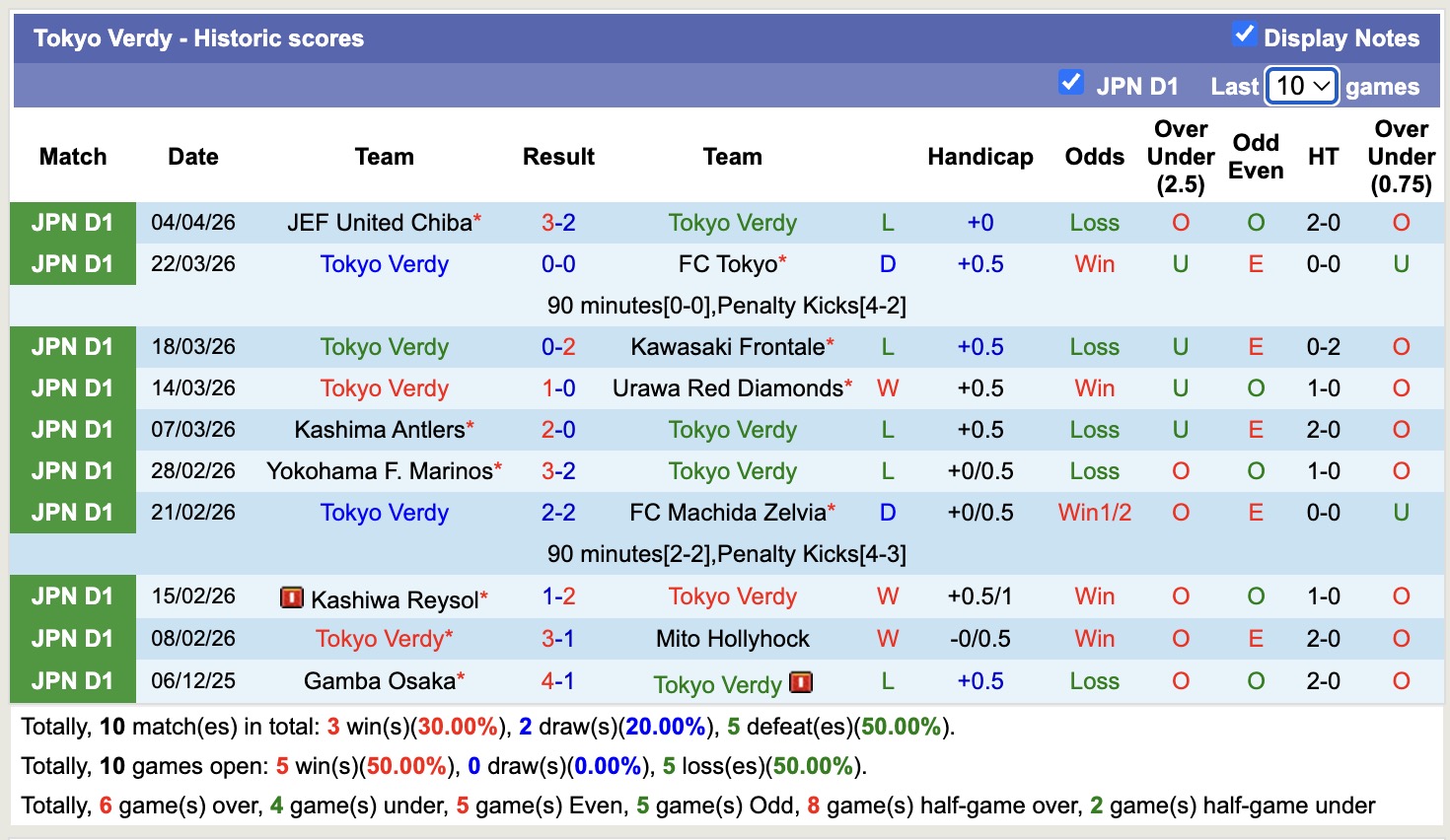Click the Win odds for the Urawa Red Diamonds match
The image size is (1450, 840).
pos(1094,387)
